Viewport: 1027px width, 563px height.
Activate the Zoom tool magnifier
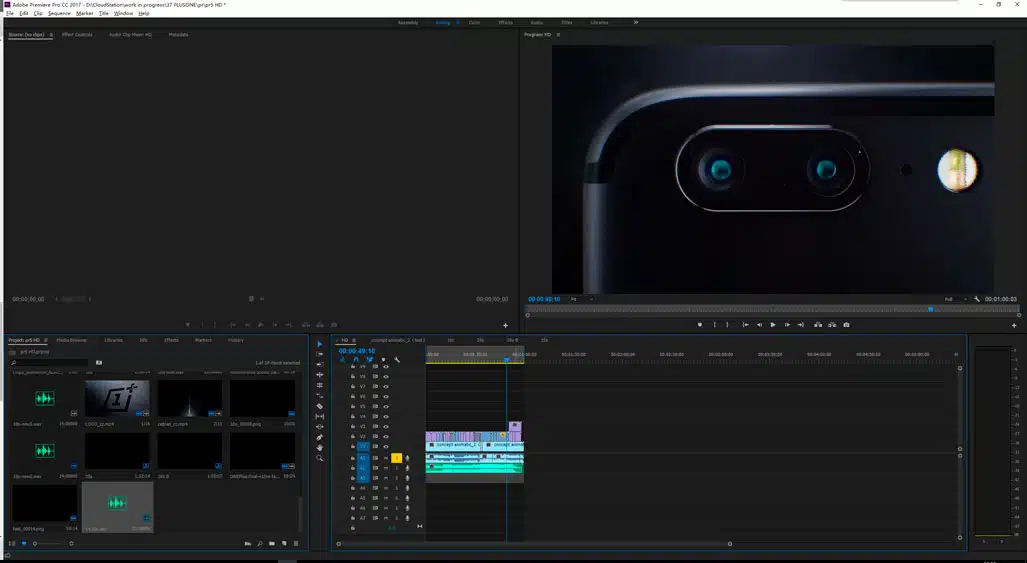pyautogui.click(x=319, y=458)
